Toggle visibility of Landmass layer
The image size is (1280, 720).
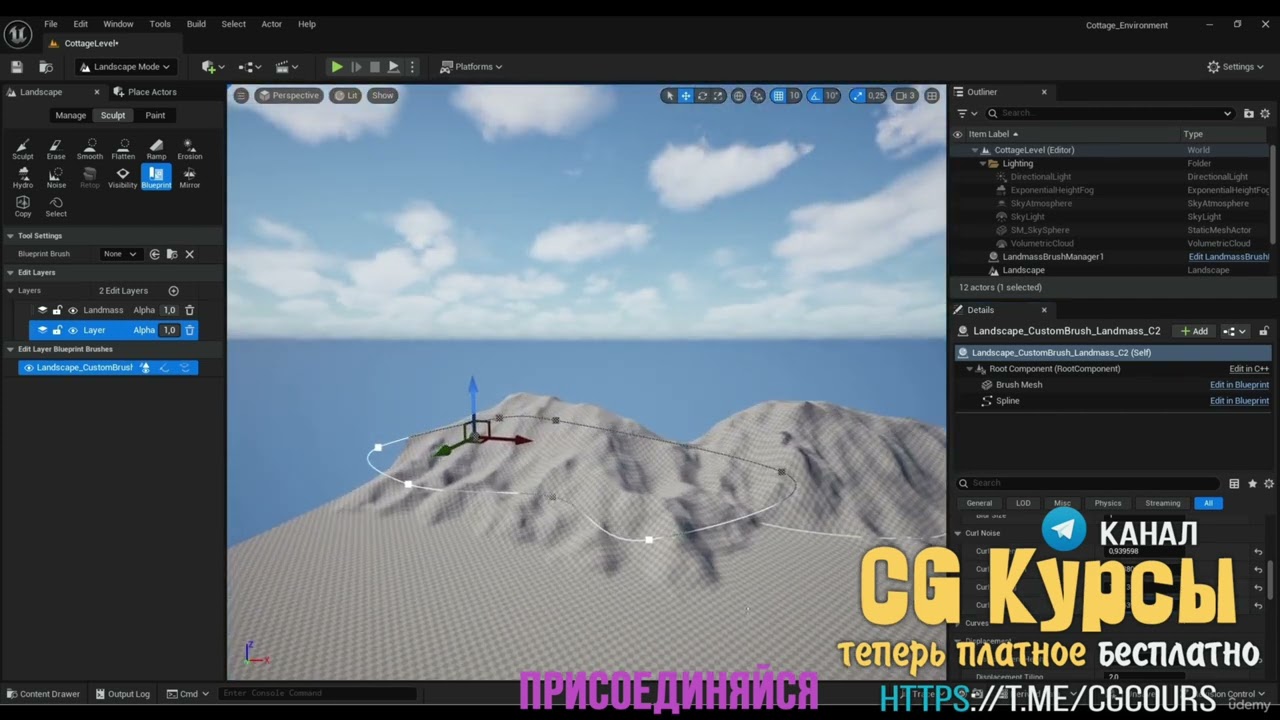click(72, 310)
